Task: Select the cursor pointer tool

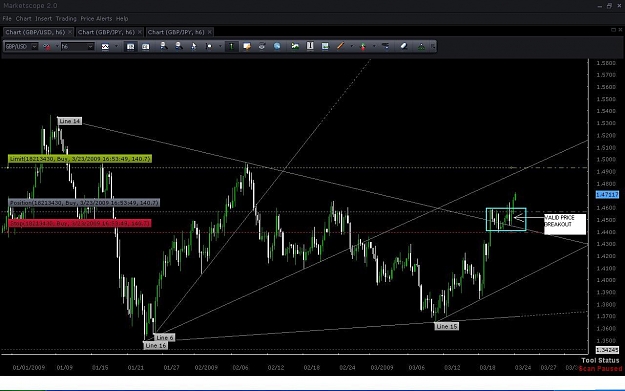Action: tap(194, 47)
